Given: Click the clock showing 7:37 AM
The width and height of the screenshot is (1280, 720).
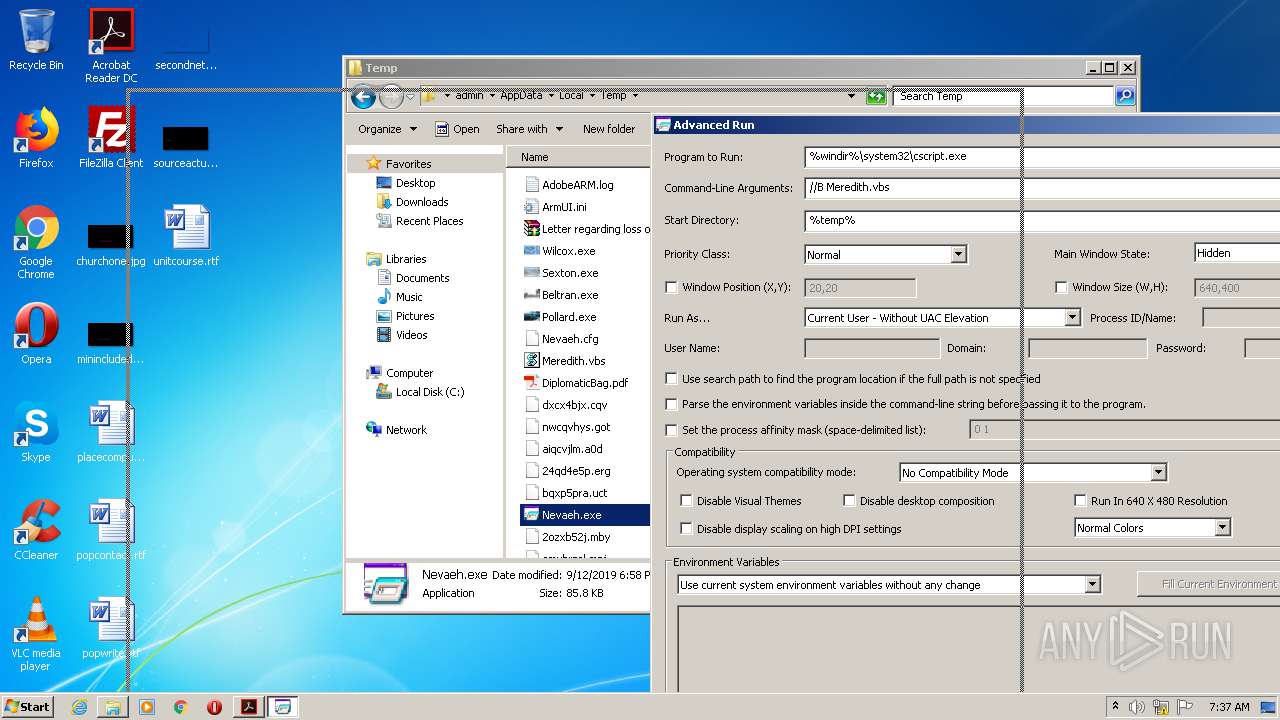Looking at the screenshot, I should point(1229,707).
